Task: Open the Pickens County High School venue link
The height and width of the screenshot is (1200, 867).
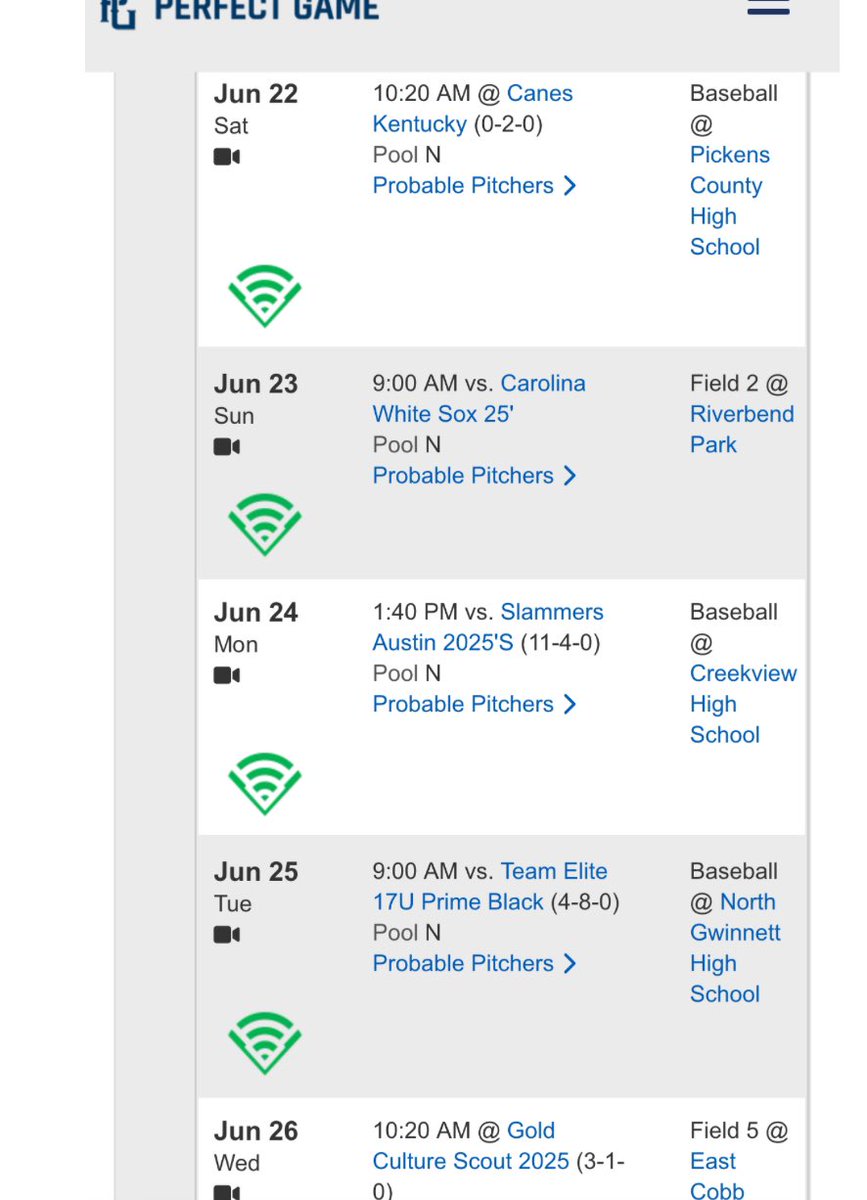Action: click(x=730, y=201)
